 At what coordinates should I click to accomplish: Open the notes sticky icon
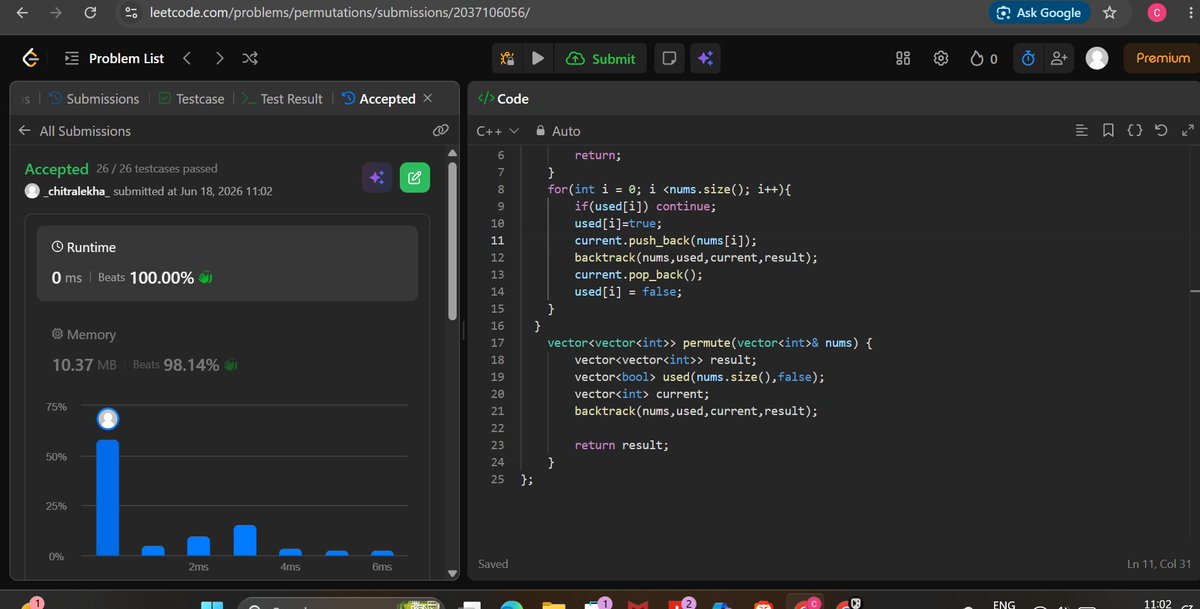click(x=669, y=58)
